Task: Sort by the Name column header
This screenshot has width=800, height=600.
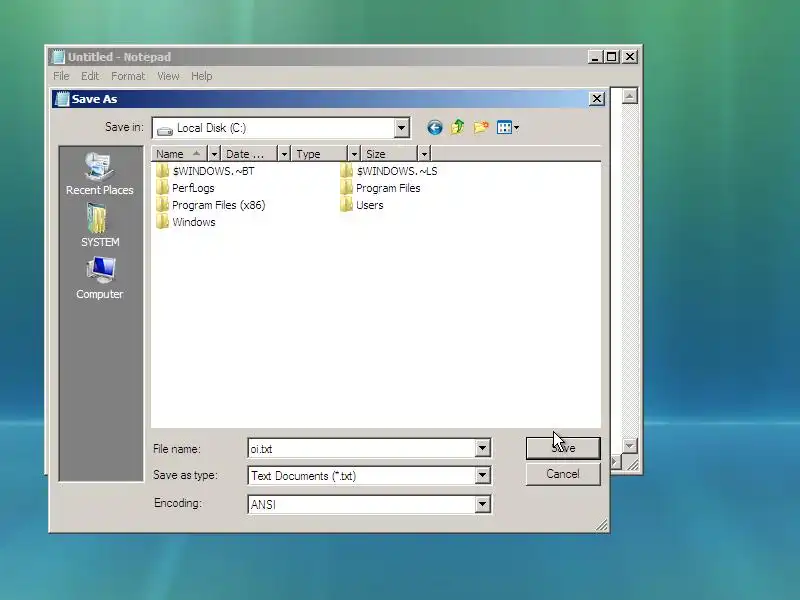Action: tap(180, 154)
